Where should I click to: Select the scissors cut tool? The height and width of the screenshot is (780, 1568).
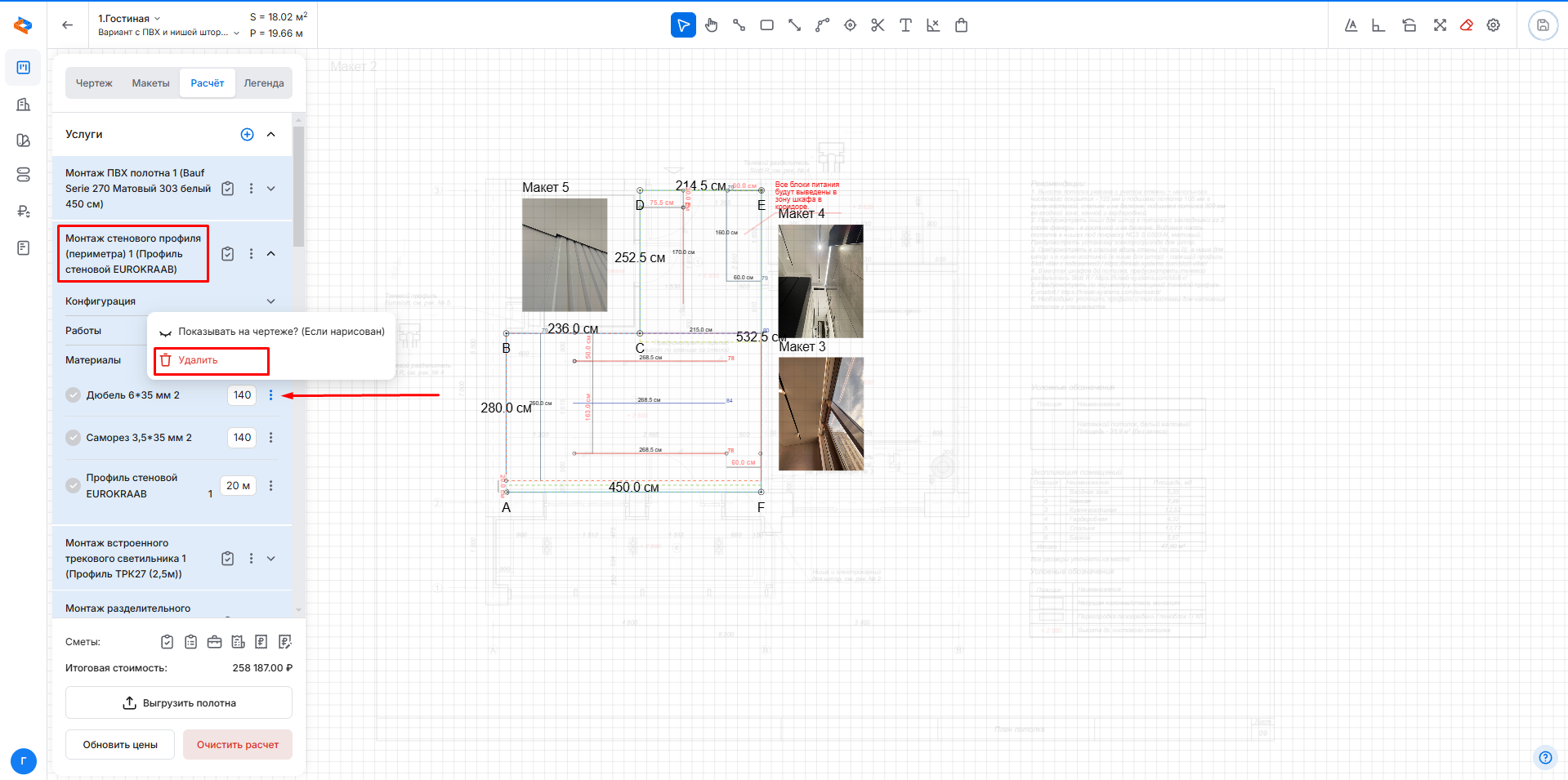point(878,25)
